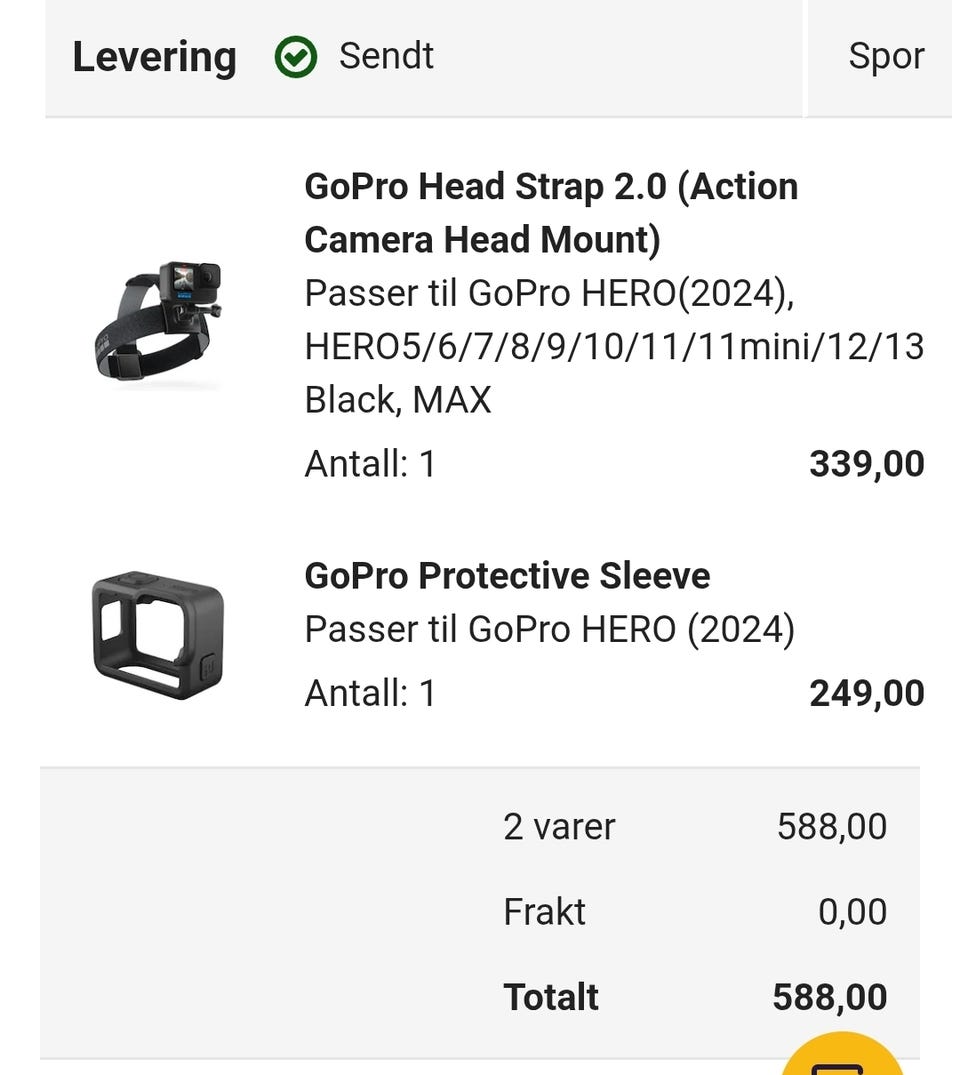Click the Frakt shipping label

click(x=544, y=912)
